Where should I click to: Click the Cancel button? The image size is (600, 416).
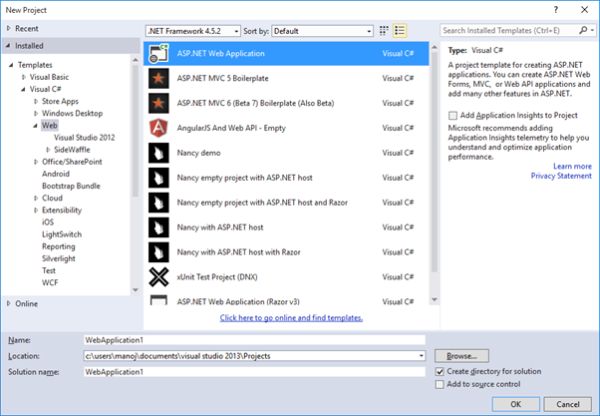pos(568,404)
